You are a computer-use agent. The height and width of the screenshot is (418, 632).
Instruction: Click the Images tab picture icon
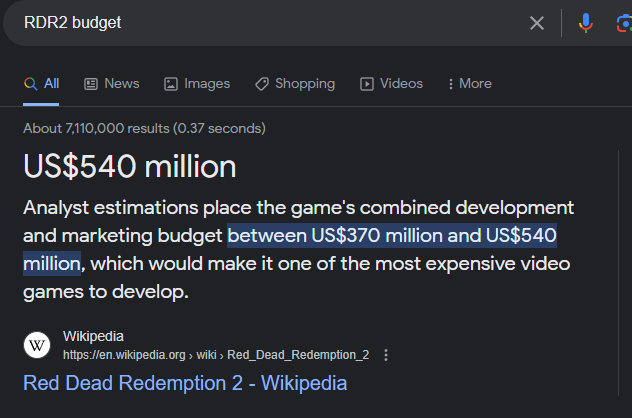coord(171,84)
